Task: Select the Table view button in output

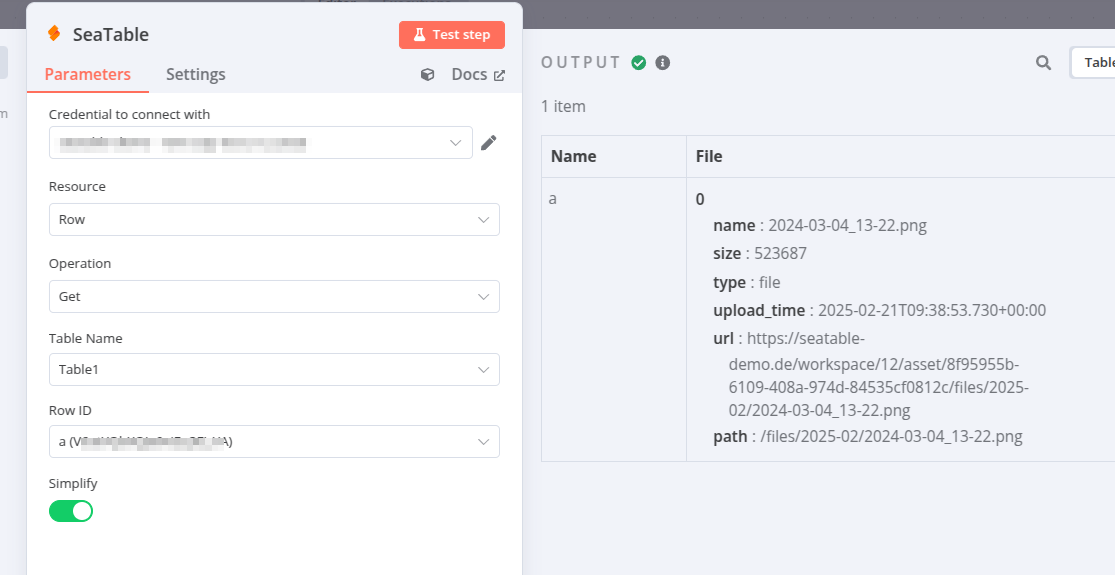Action: tap(1094, 63)
